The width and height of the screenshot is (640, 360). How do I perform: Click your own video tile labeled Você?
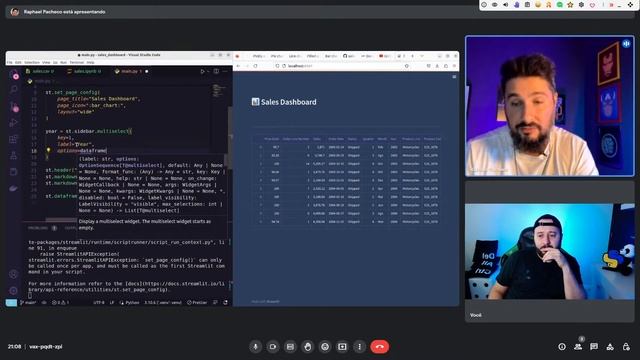550,251
